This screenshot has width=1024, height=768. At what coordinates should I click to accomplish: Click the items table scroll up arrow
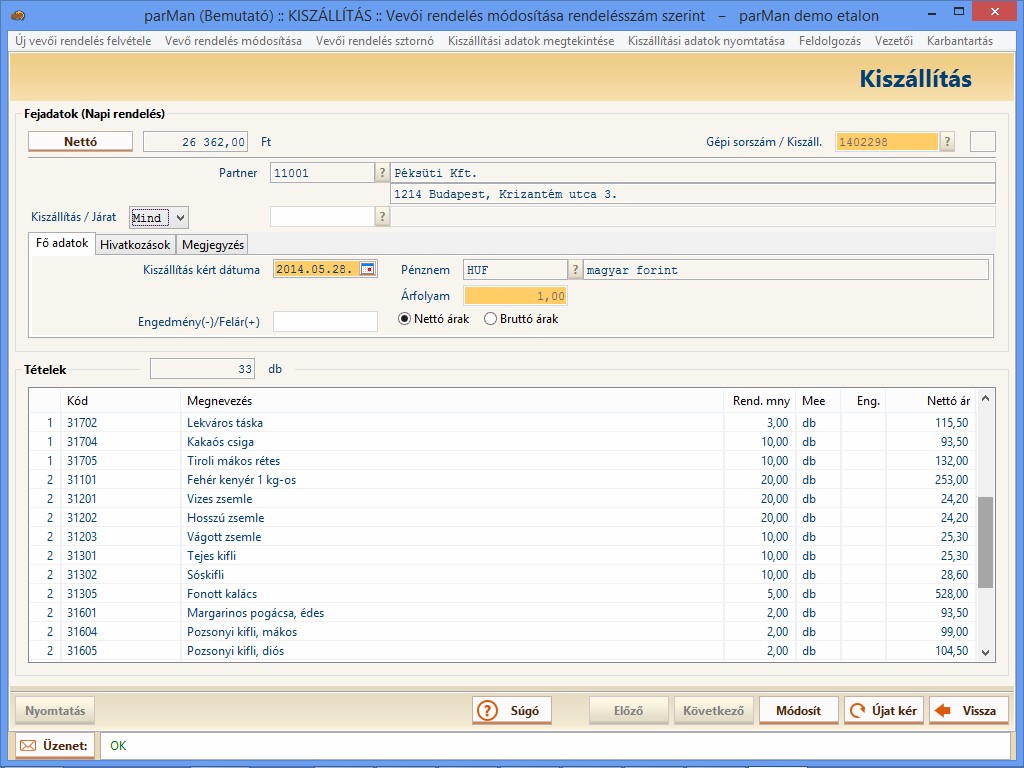click(x=985, y=398)
